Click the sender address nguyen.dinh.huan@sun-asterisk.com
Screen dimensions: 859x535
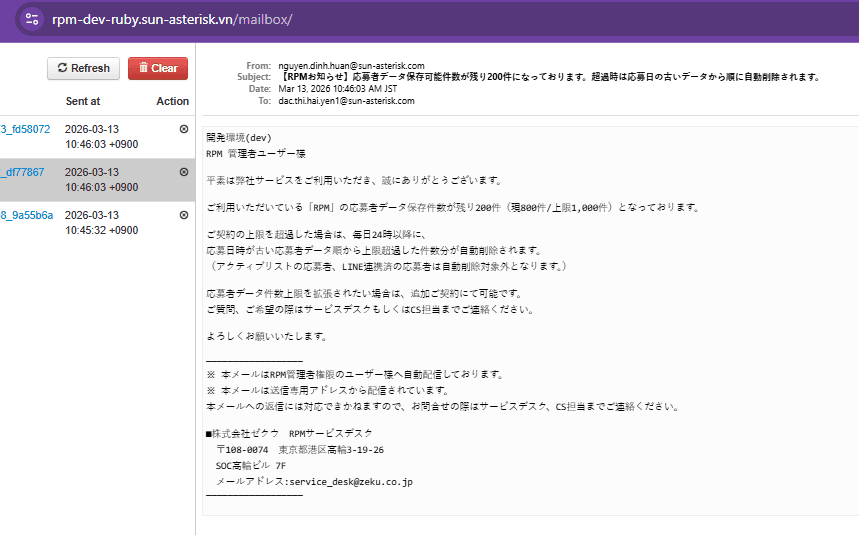coord(350,66)
